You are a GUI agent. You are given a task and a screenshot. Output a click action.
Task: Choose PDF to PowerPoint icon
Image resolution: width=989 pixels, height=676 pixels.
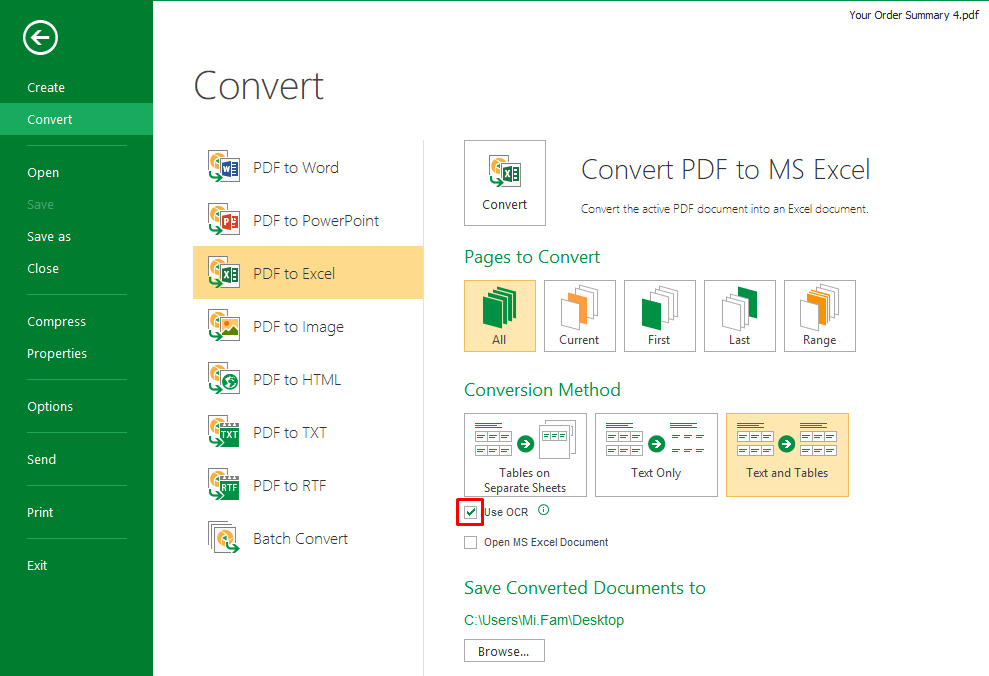pyautogui.click(x=224, y=220)
